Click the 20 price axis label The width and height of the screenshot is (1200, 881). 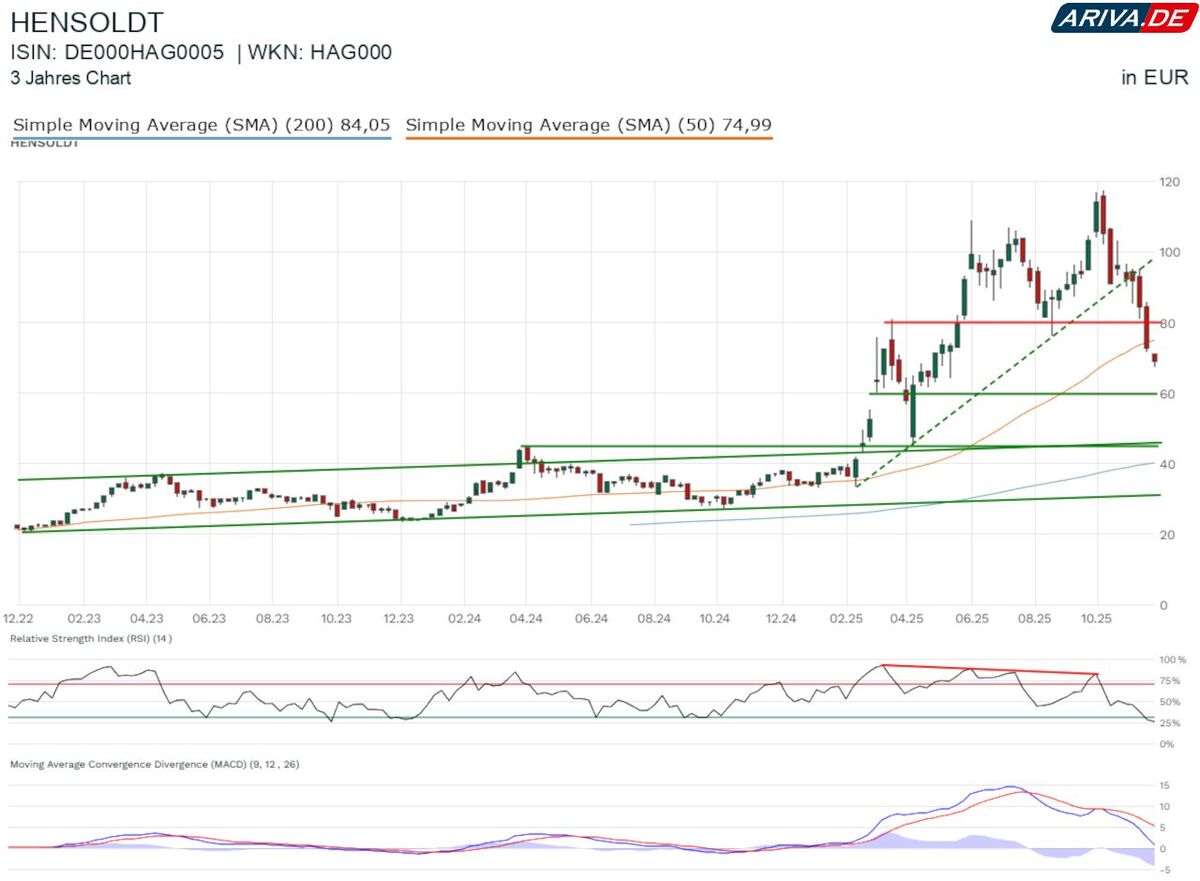(1166, 535)
